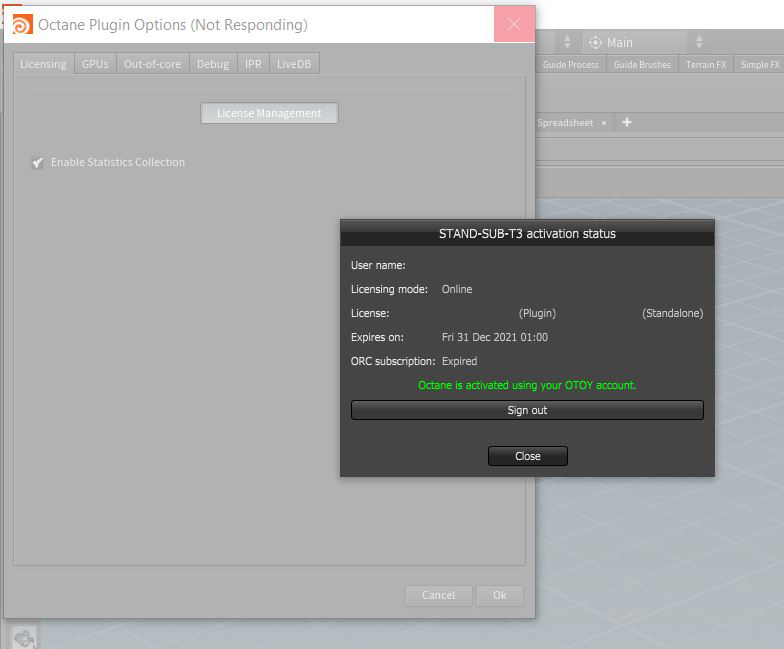The image size is (784, 649).
Task: Click the 'Fri 31 Dec 2021 01:00' expiry text
Action: click(494, 337)
